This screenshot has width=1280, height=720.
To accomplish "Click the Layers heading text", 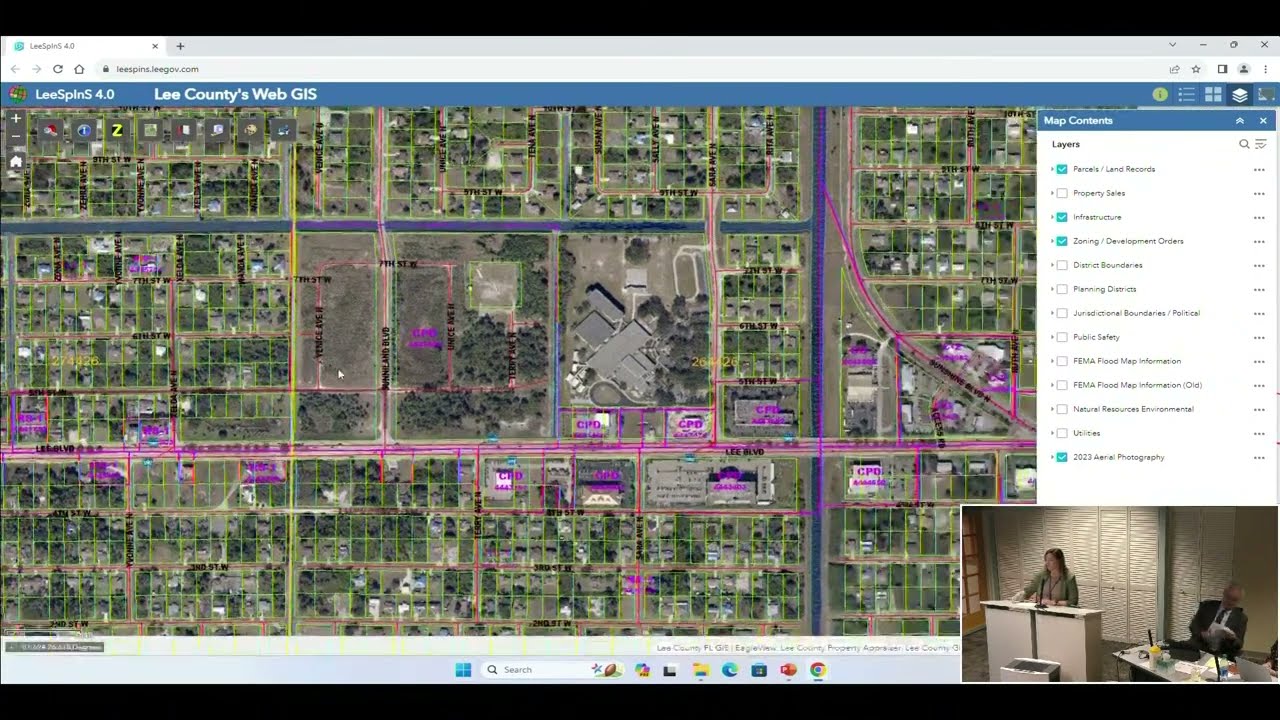I will coord(1065,144).
